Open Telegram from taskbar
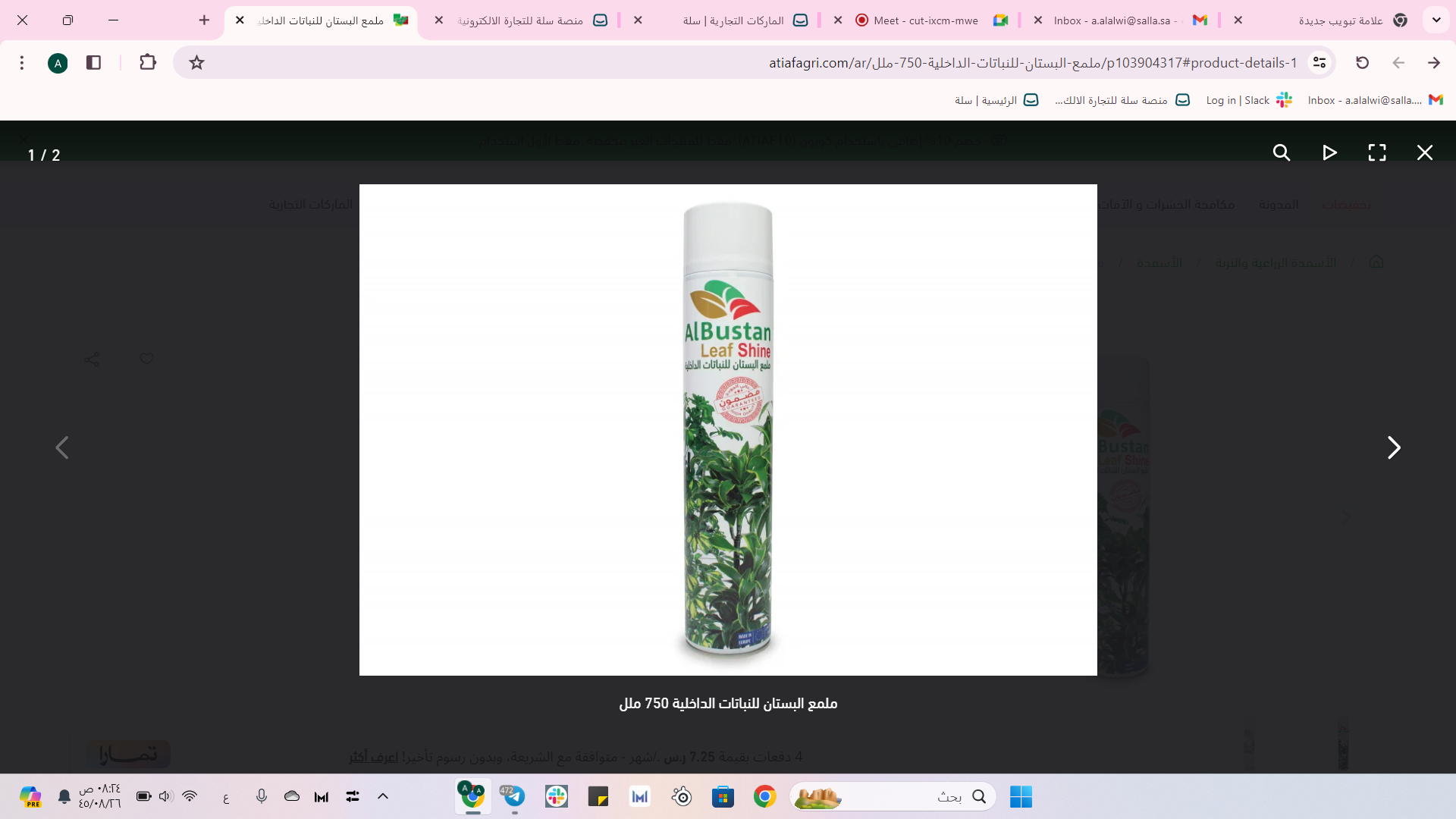The height and width of the screenshot is (819, 1456). (514, 796)
